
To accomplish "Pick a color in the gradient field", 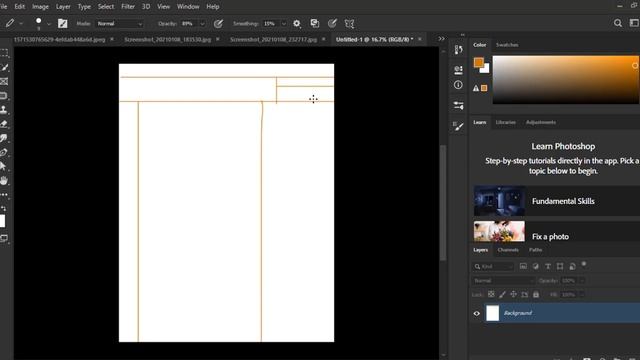I will pos(566,80).
